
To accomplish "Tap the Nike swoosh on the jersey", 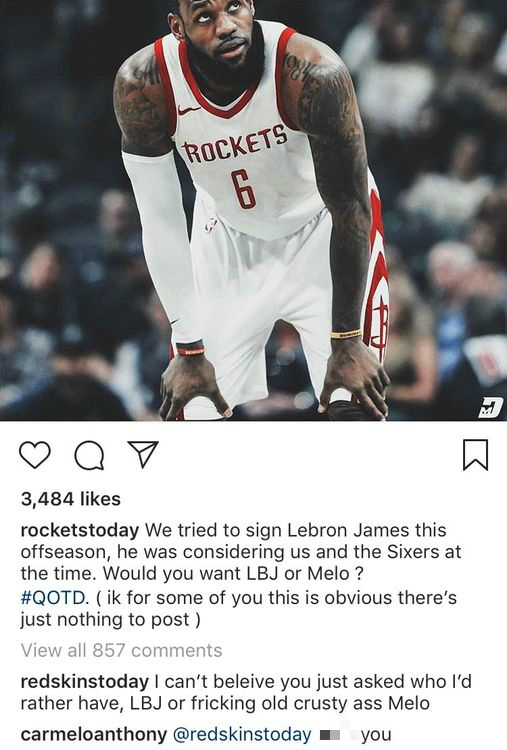I will pos(188,110).
